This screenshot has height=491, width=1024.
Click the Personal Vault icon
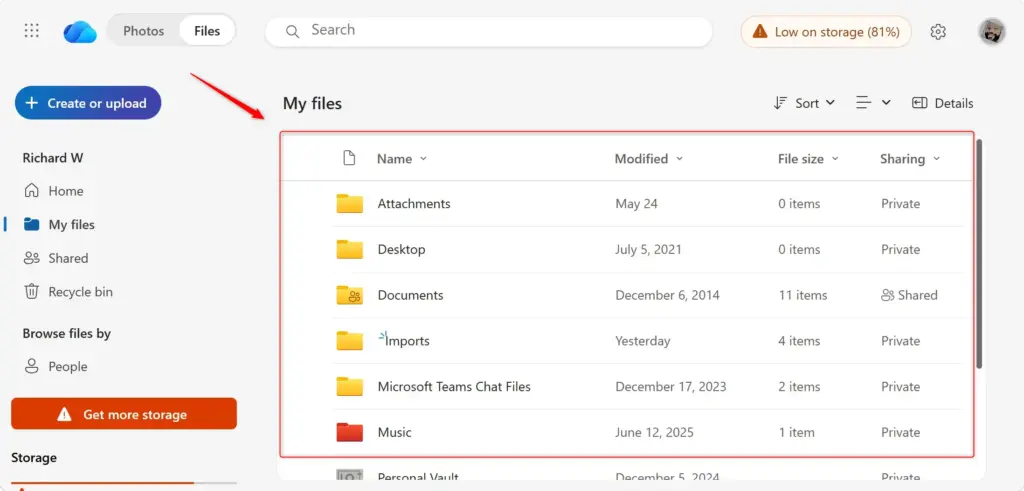point(349,475)
